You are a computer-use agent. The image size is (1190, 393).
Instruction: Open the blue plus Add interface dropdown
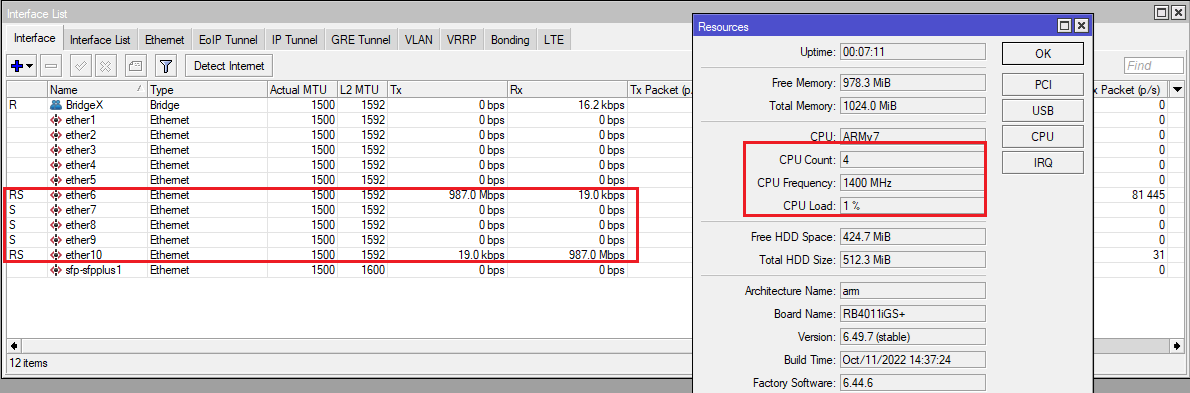[20, 65]
